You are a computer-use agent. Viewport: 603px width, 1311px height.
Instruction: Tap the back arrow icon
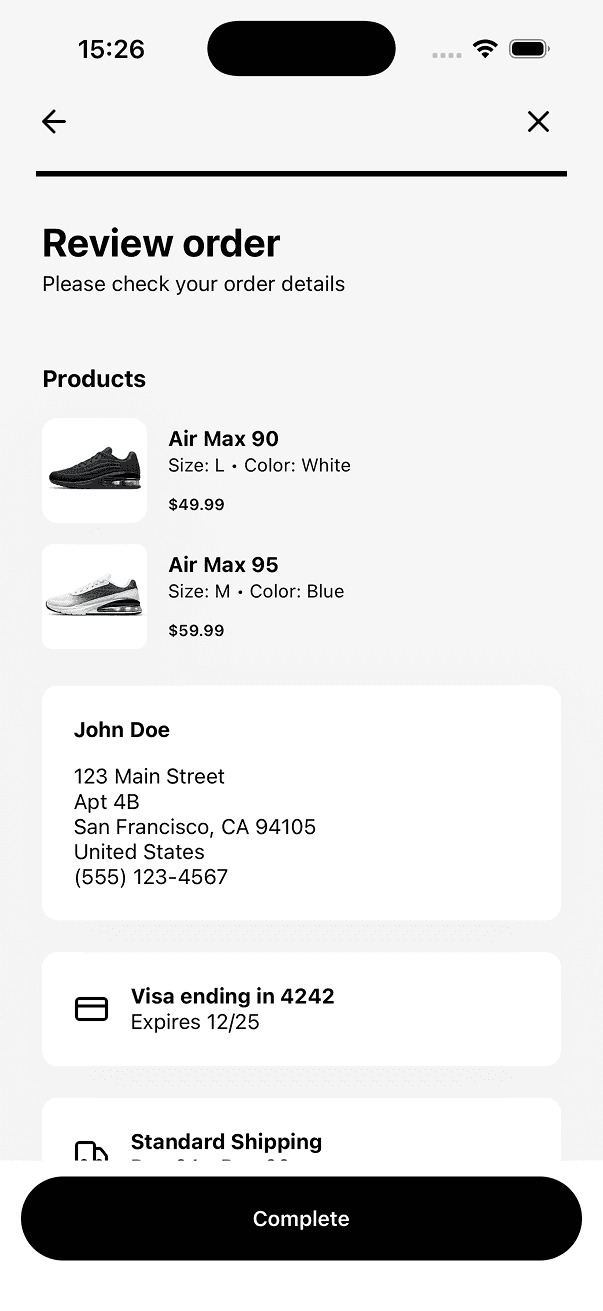click(53, 121)
